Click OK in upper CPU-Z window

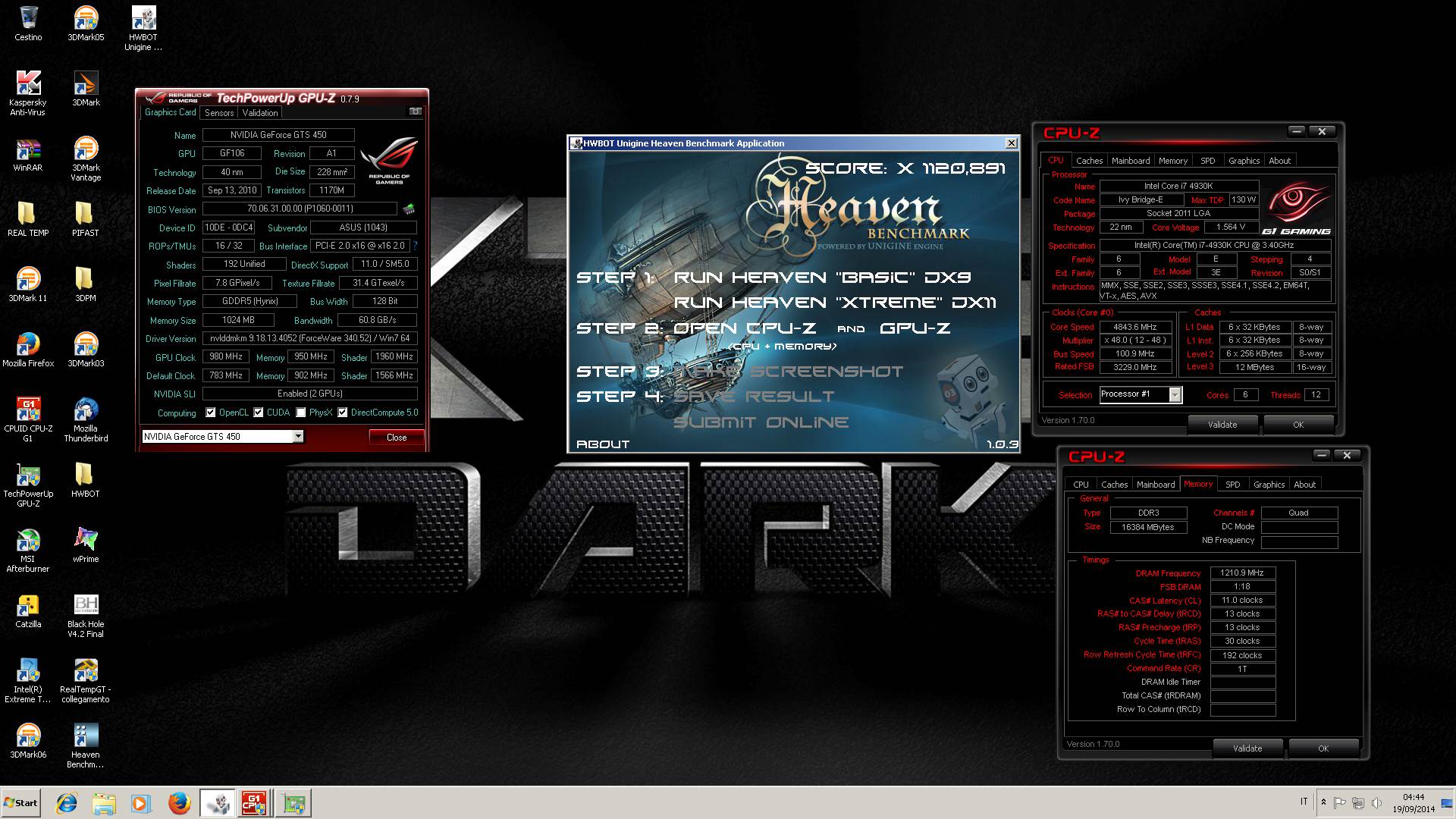coord(1298,425)
